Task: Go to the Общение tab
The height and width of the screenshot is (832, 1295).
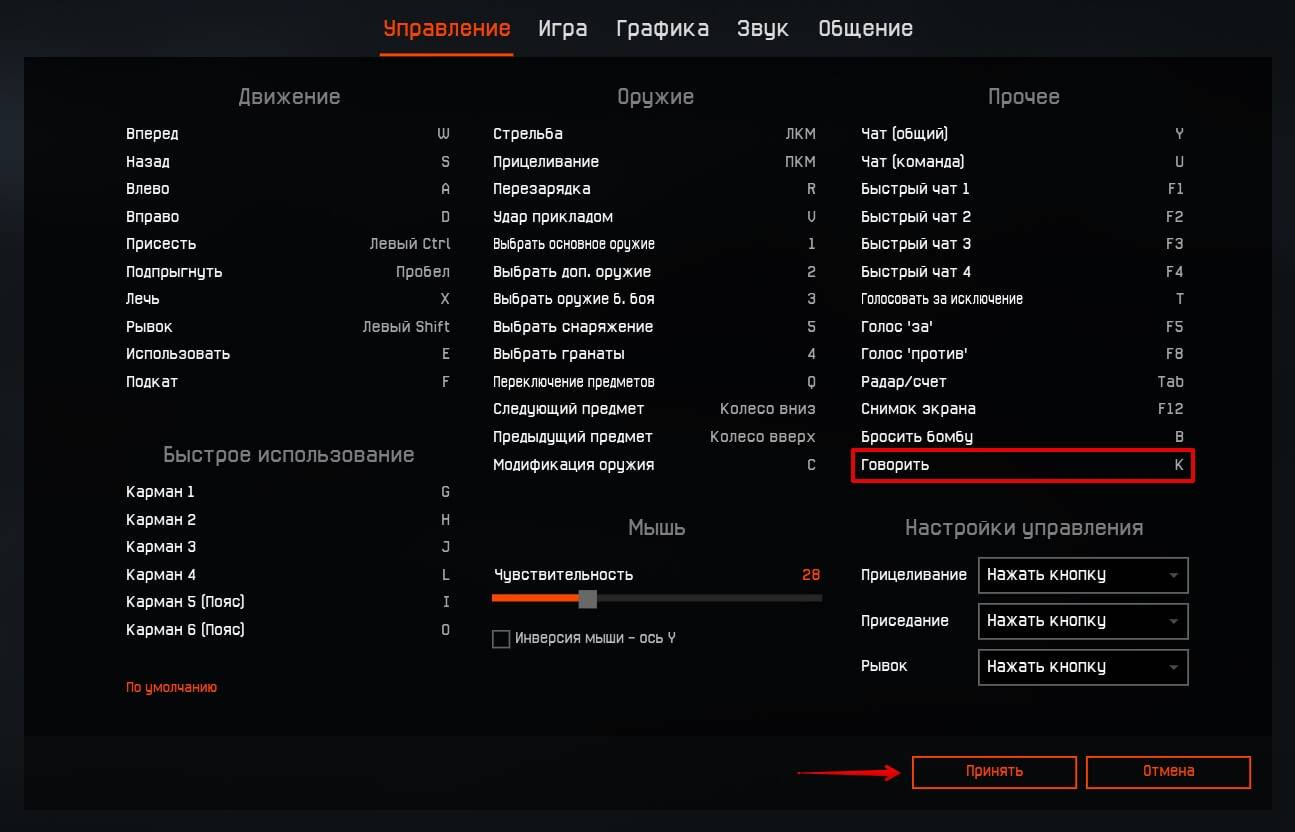Action: 865,29
